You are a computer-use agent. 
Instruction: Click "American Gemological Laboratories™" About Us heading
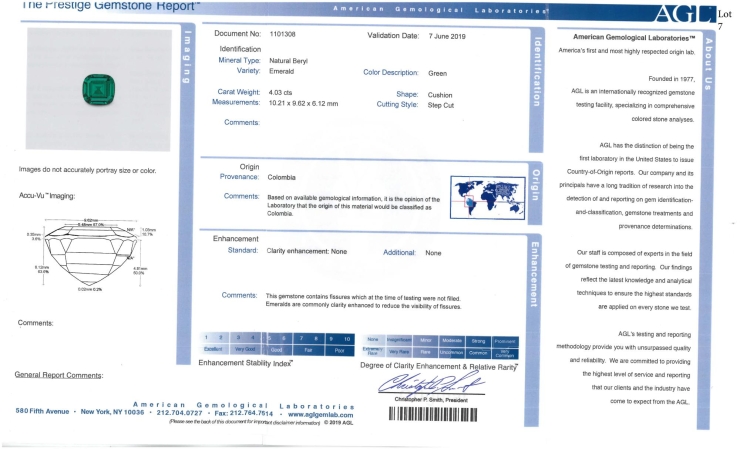coord(634,37)
